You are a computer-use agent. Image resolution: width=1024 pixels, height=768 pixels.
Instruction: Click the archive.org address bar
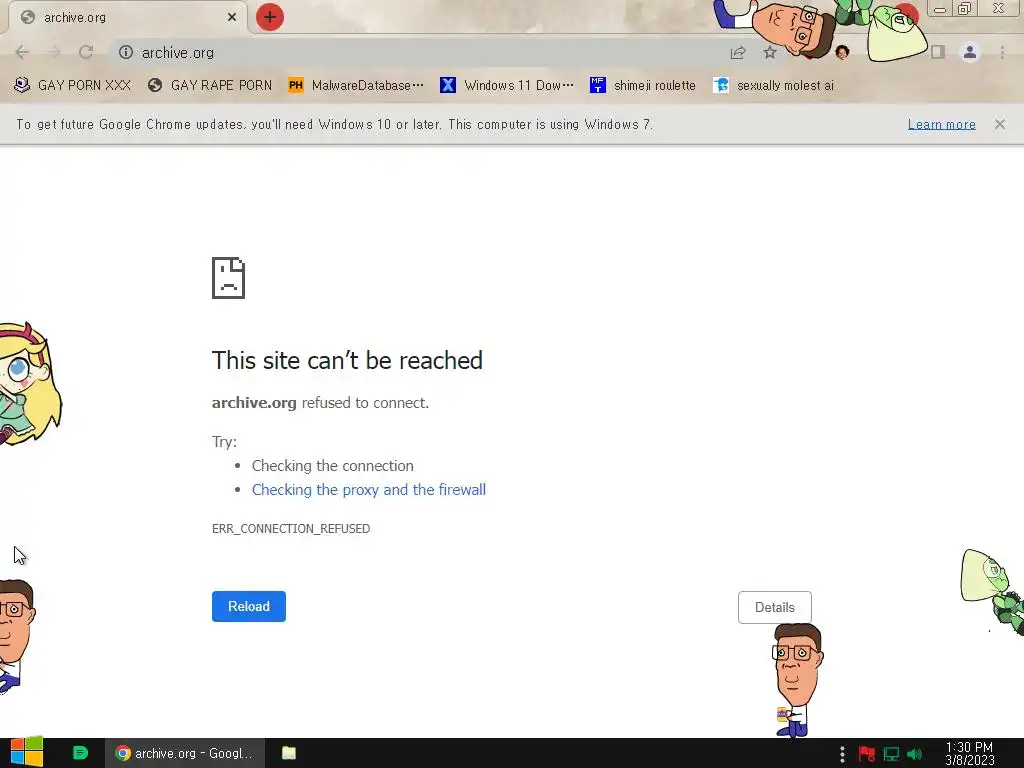tap(418, 52)
